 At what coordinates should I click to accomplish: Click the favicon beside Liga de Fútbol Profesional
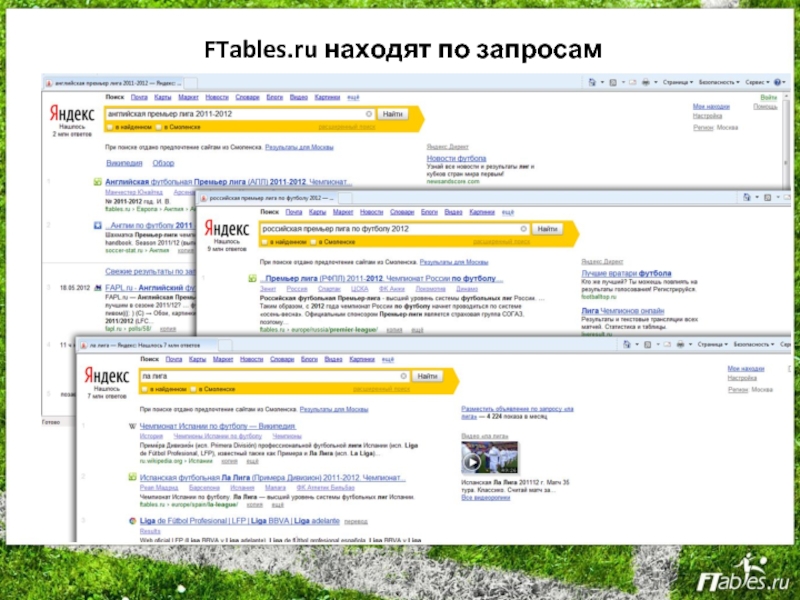132,521
